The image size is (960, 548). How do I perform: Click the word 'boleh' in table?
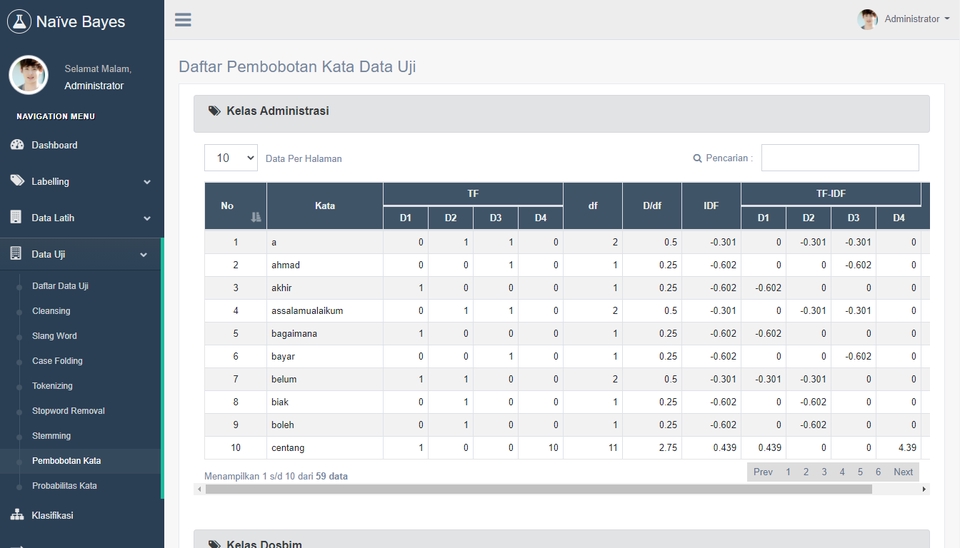[282, 425]
